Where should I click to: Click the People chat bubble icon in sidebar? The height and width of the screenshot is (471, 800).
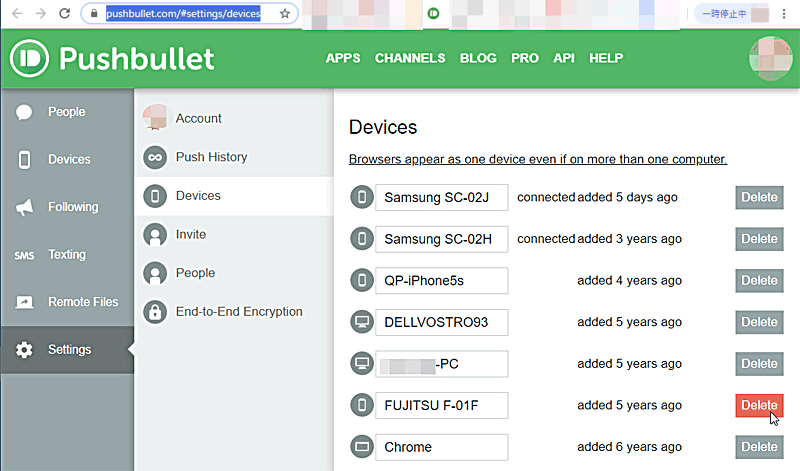point(24,112)
